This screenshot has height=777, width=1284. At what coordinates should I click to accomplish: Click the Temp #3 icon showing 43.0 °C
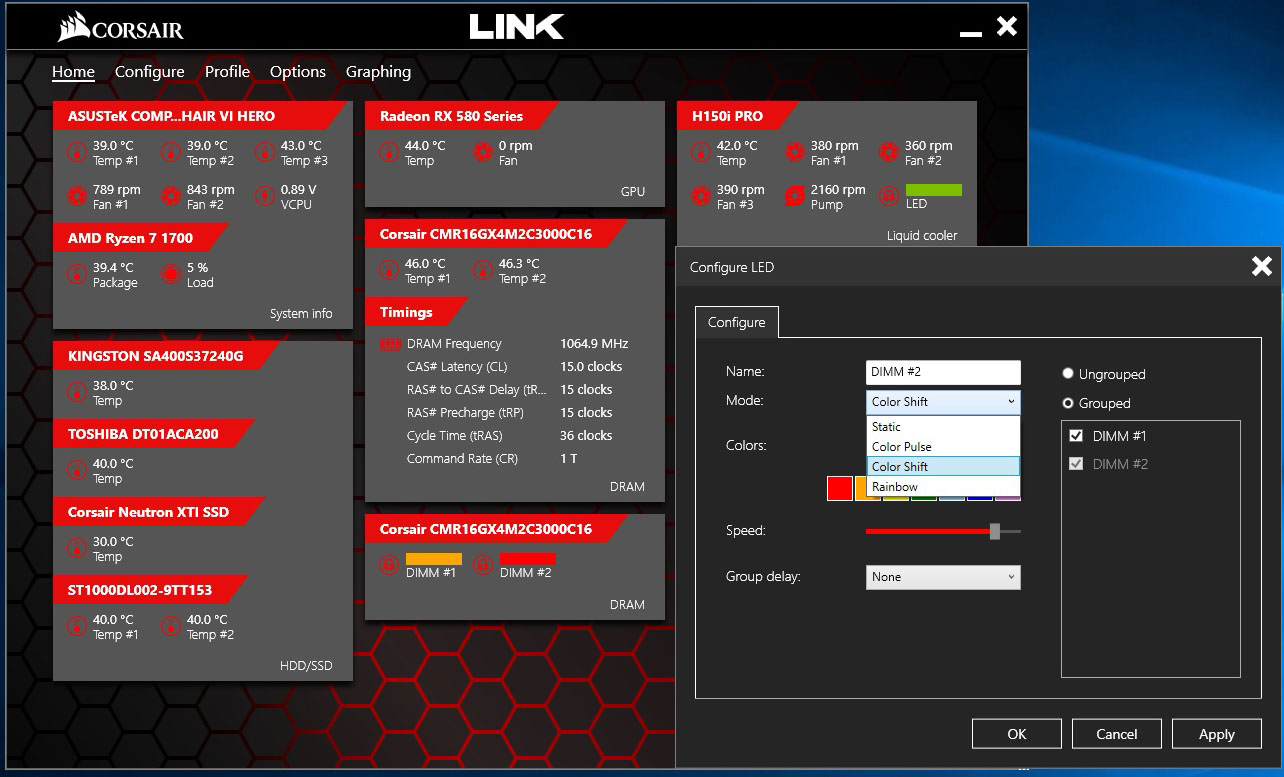point(265,152)
